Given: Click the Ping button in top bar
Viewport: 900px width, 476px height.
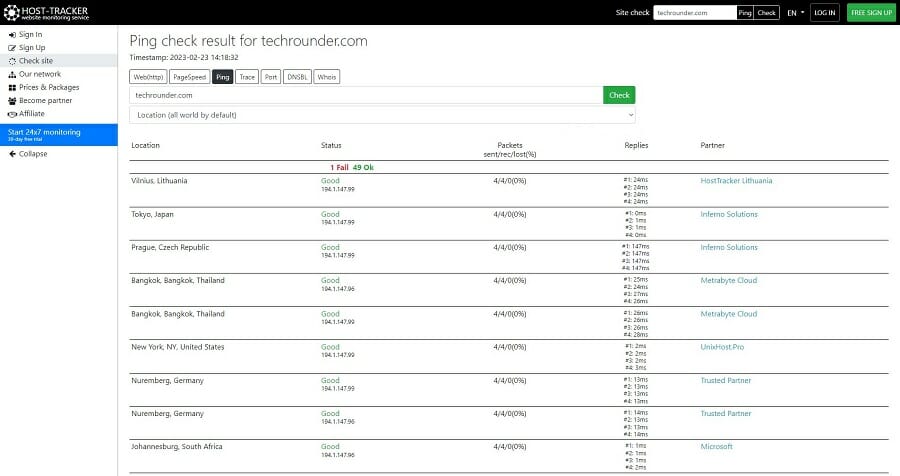Looking at the screenshot, I should tap(745, 13).
